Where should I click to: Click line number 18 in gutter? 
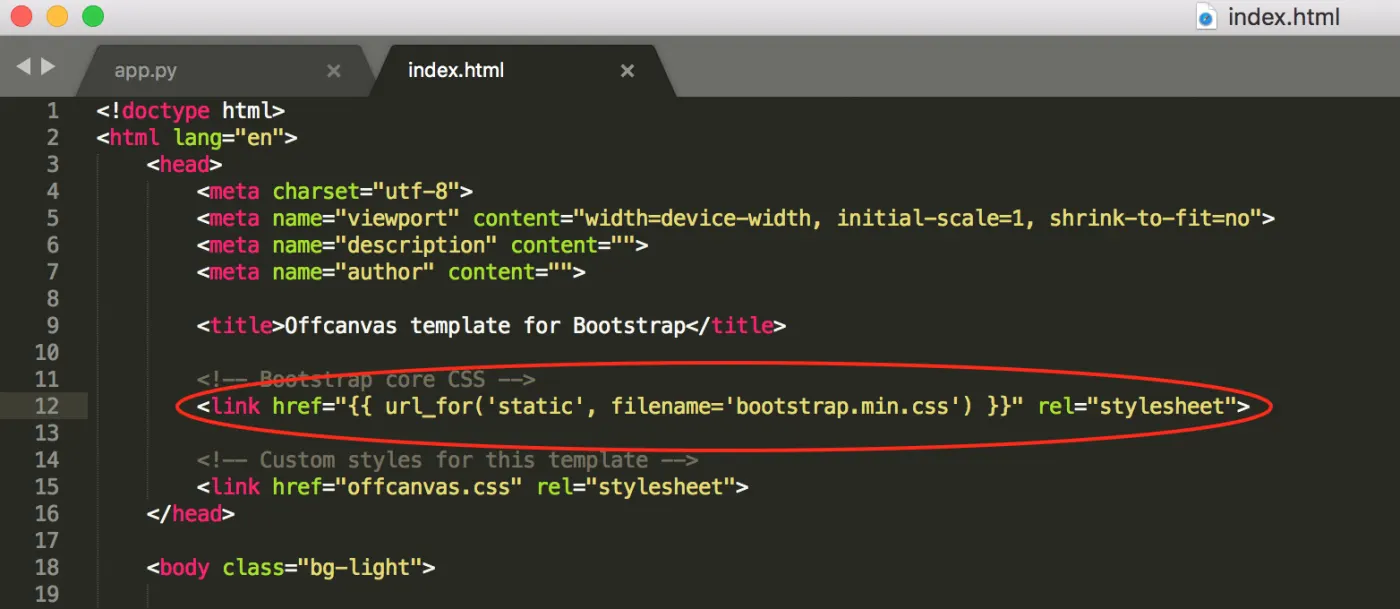(46, 568)
